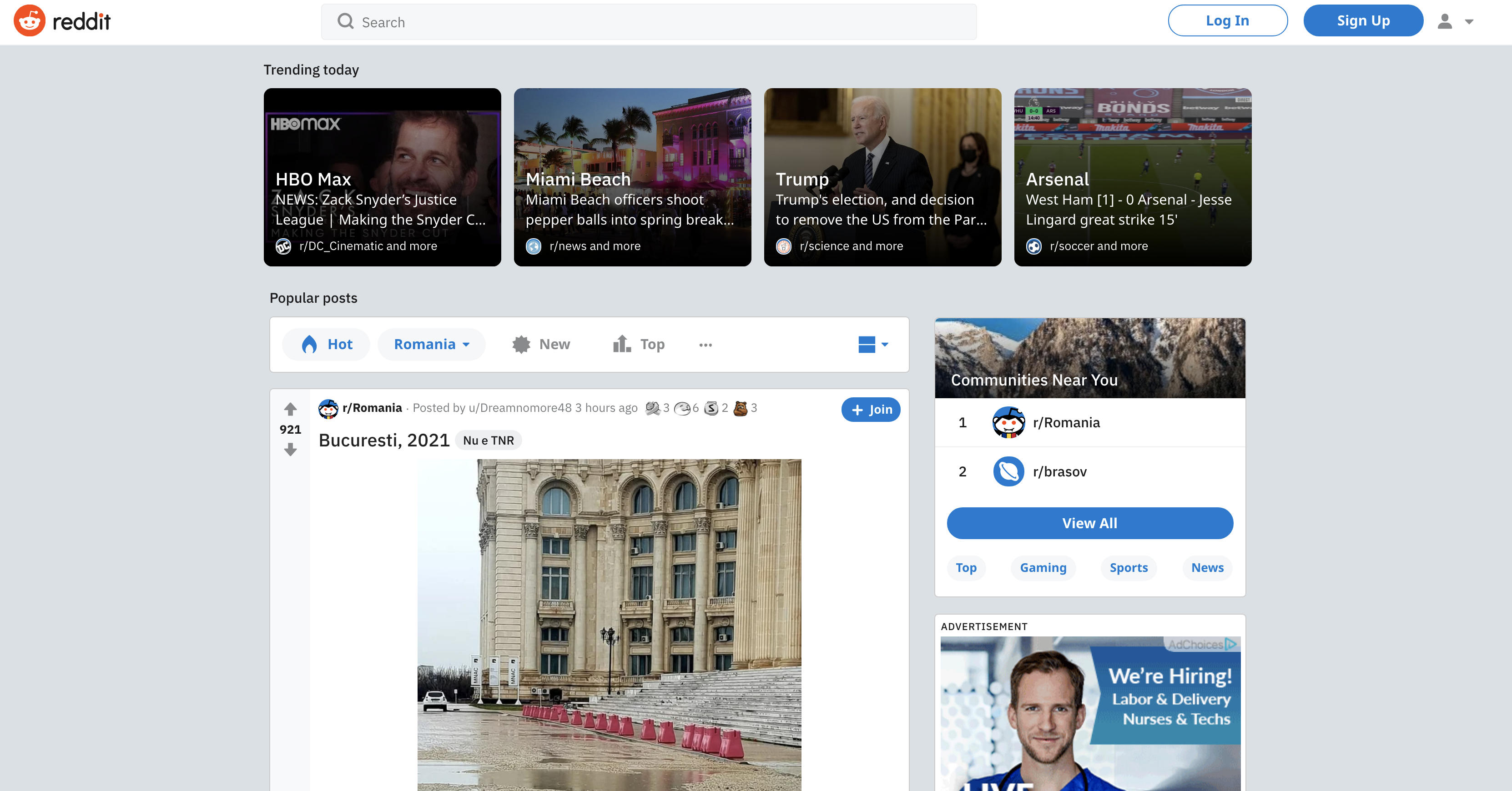1512x791 pixels.
Task: Click in the Search input field
Action: click(x=649, y=22)
